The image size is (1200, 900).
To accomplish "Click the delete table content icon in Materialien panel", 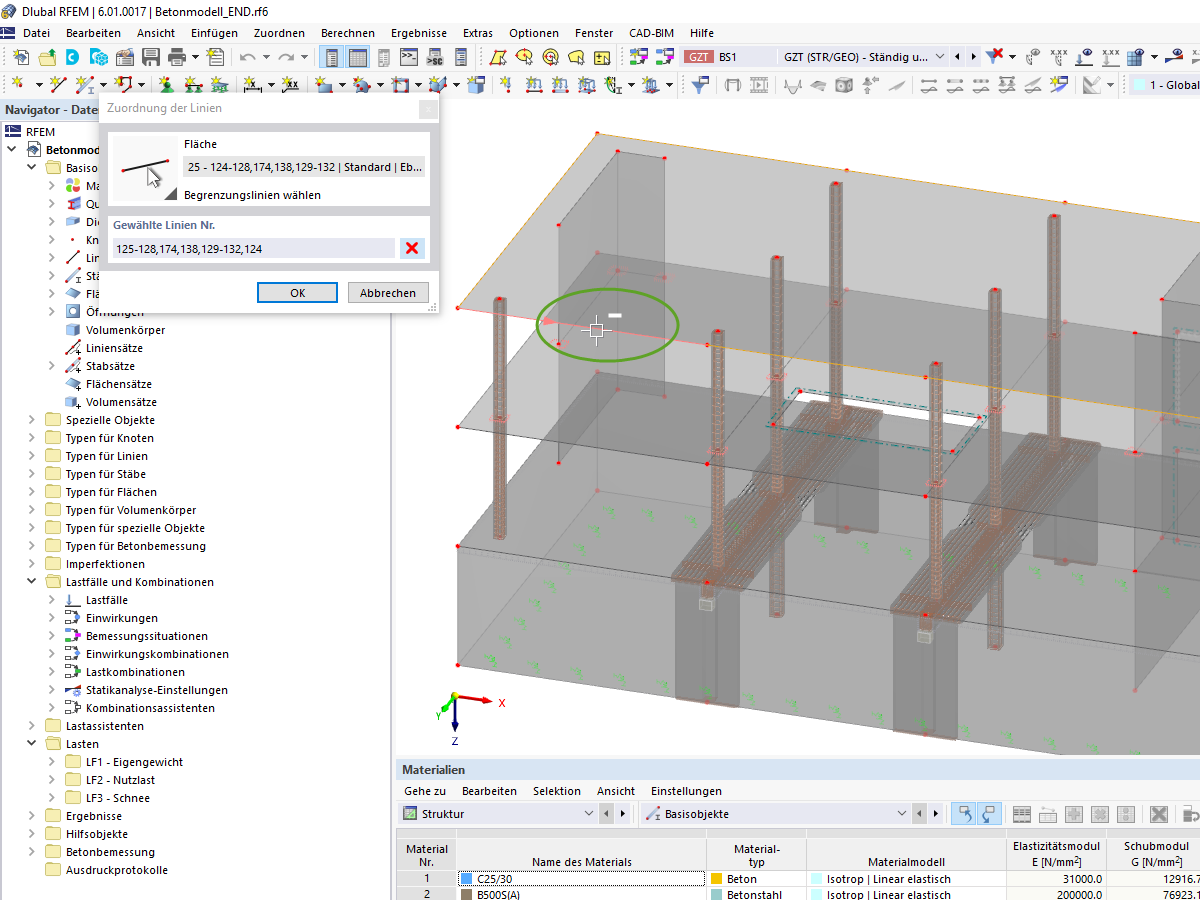I will click(1160, 813).
